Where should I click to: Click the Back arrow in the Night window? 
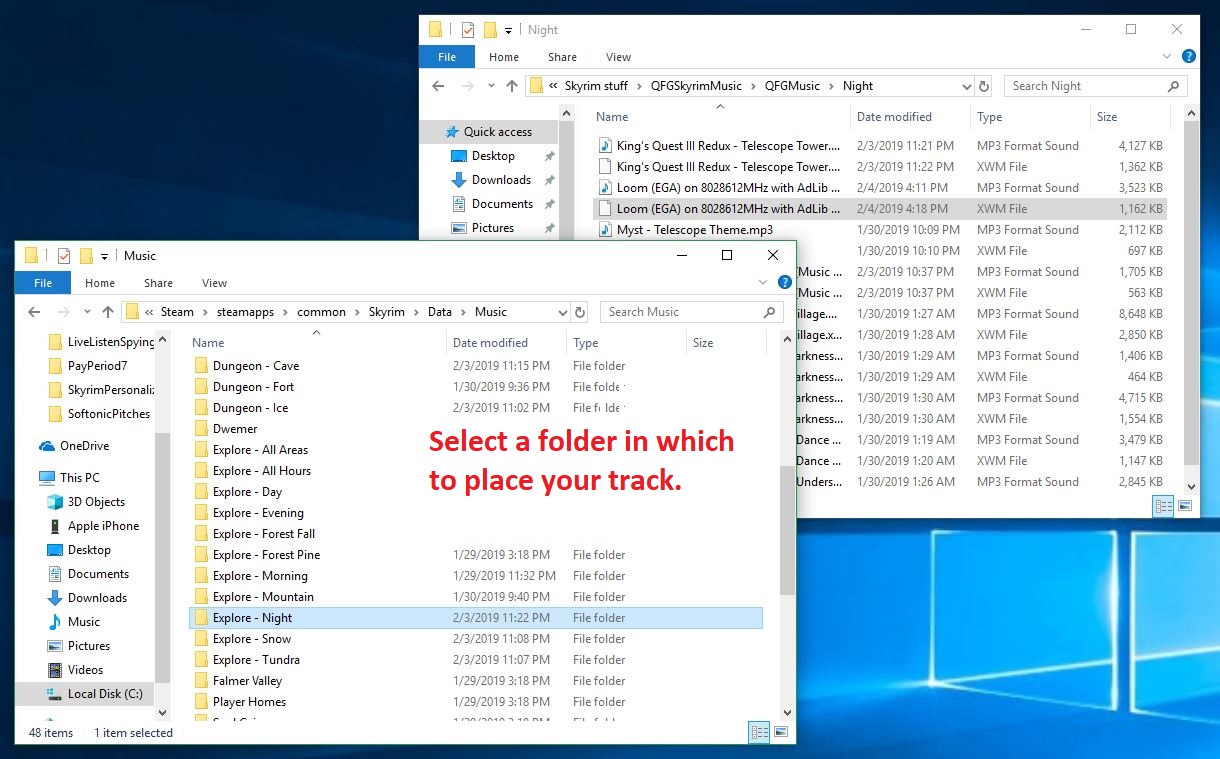click(437, 86)
